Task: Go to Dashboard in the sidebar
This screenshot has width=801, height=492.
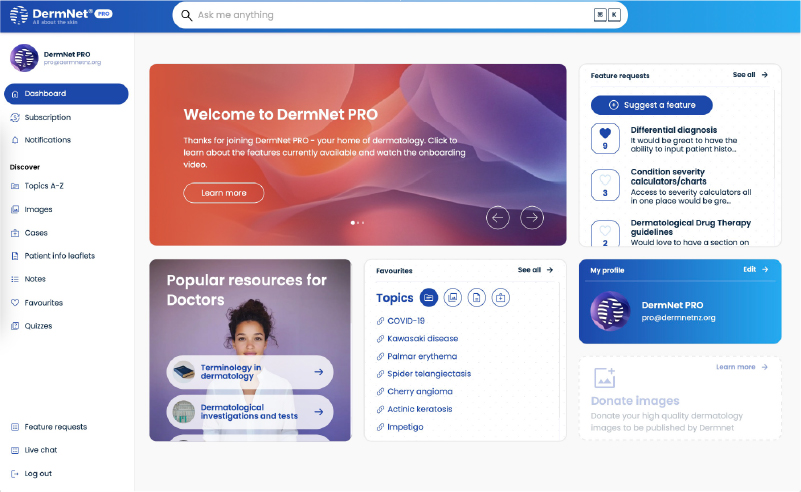Action: [x=66, y=94]
